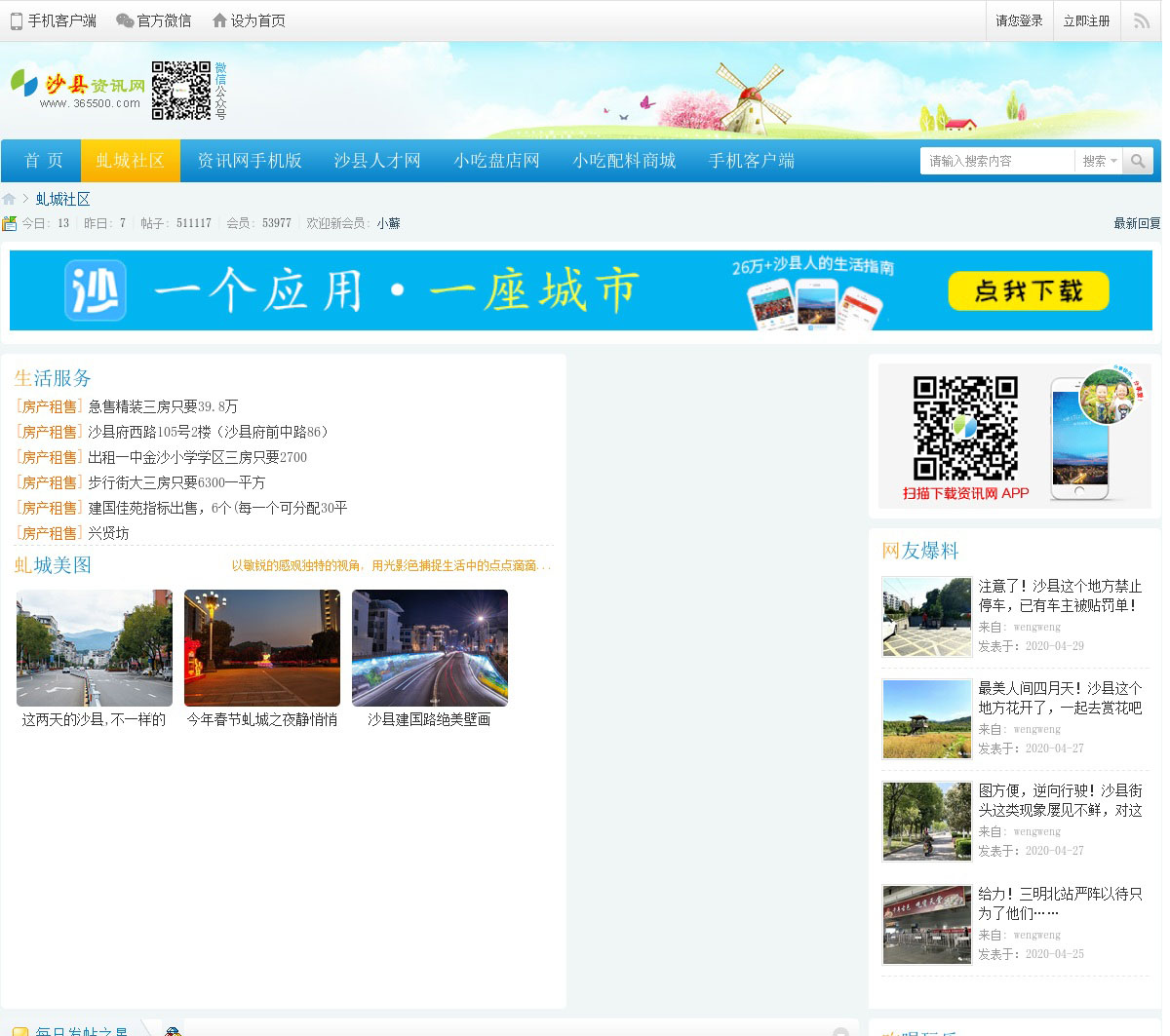Click the 请您登录 login link
1170x1036 pixels.
coord(1019,20)
